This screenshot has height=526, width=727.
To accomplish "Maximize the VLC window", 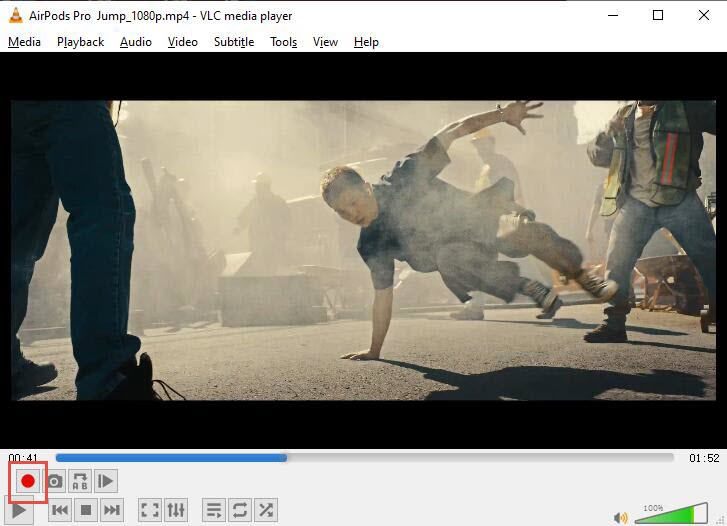I will [x=658, y=15].
